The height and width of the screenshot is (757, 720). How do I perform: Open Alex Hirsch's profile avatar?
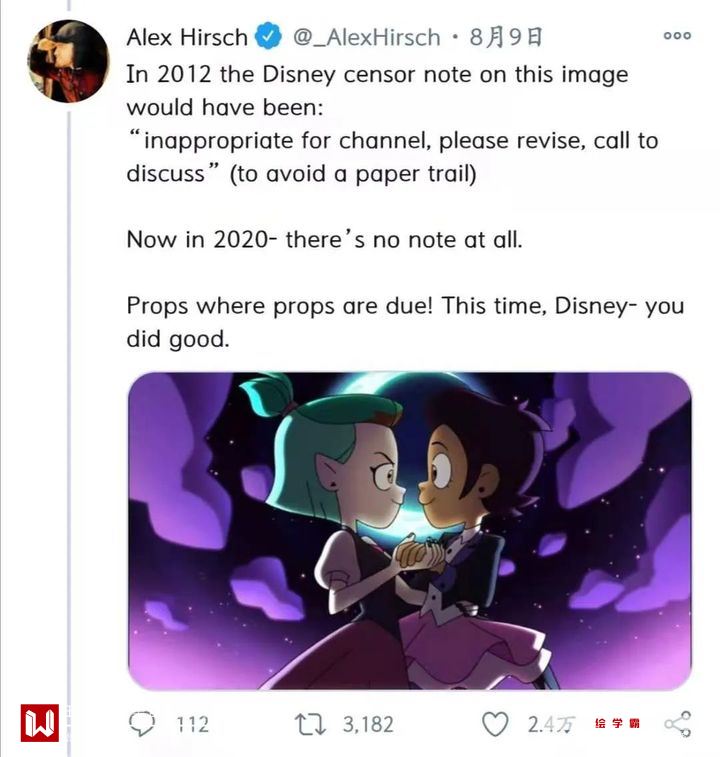pos(67,61)
